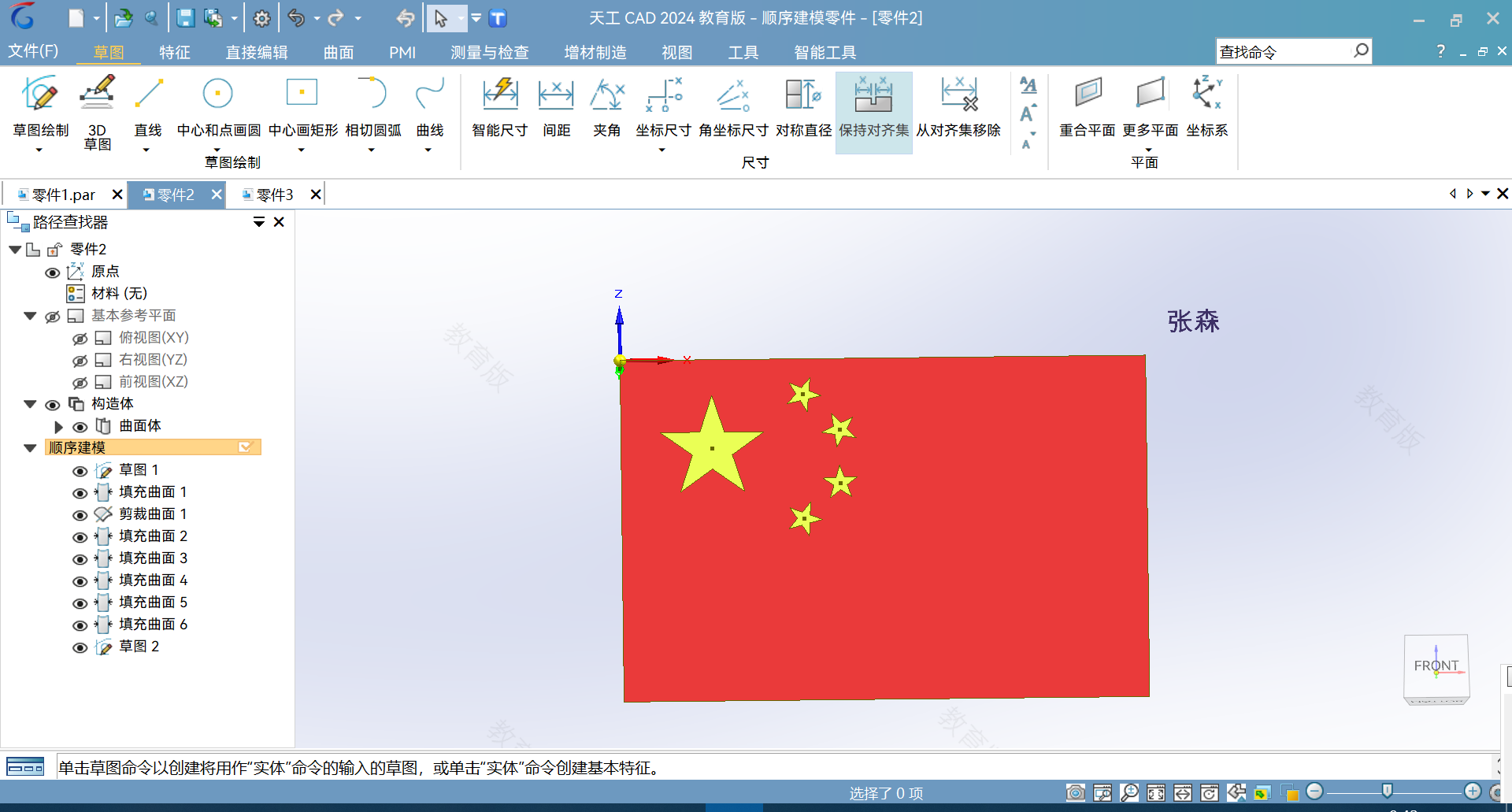
Task: Select the 曲线 curve tool
Action: 430,106
